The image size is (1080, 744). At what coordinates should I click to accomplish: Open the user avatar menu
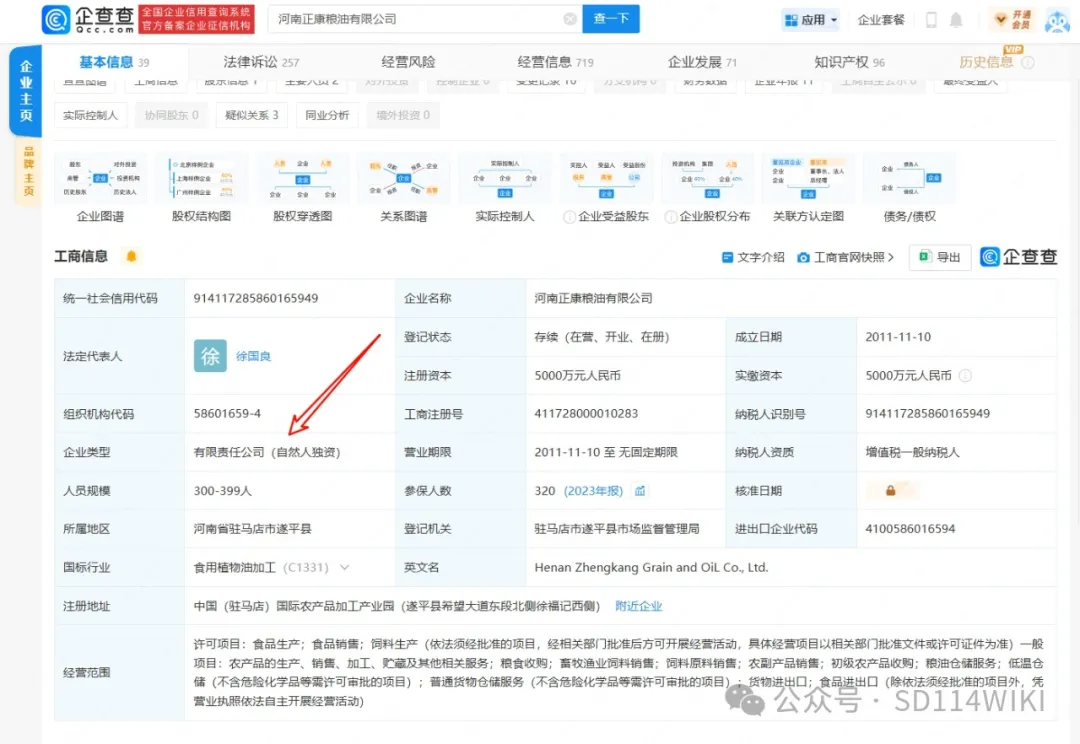click(x=1058, y=21)
